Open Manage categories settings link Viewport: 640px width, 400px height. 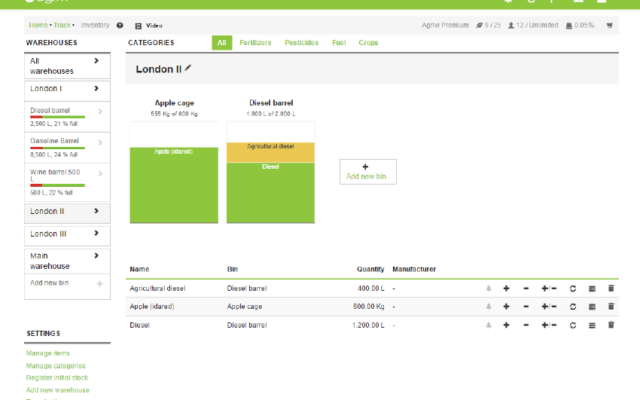[x=56, y=366]
